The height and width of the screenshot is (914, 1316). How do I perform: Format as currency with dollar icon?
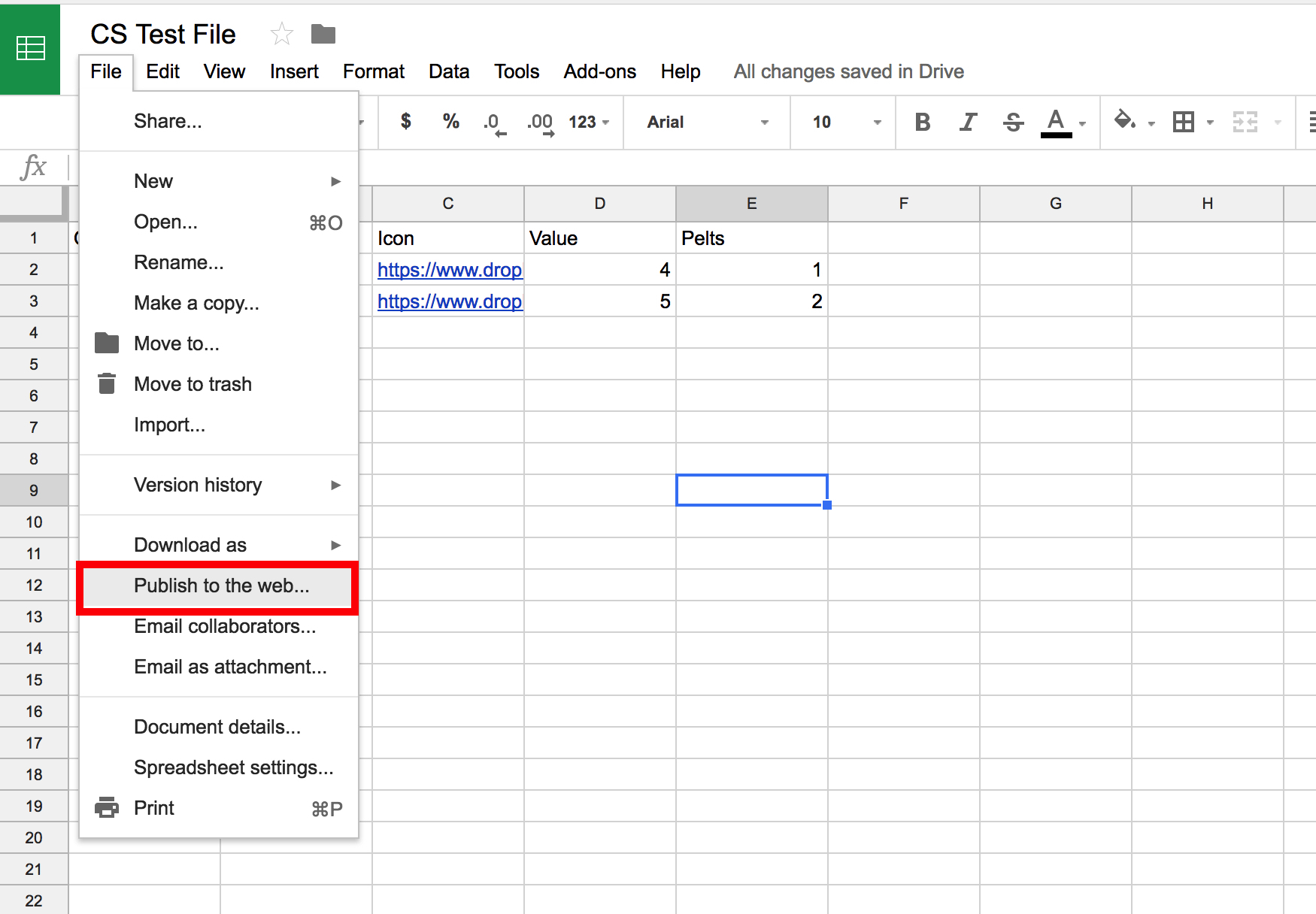[x=406, y=121]
